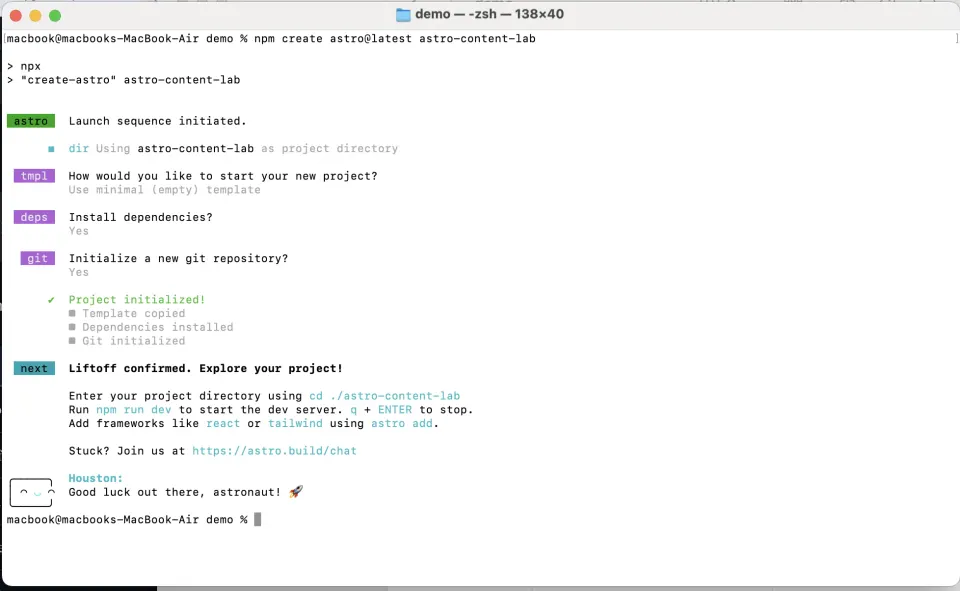960x591 pixels.
Task: Click Template copied text
Action: (x=133, y=314)
